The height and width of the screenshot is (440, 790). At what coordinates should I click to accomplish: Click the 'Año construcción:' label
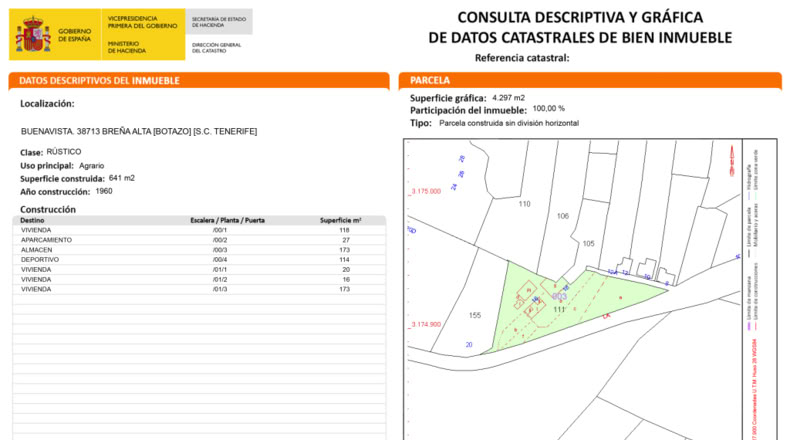(x=55, y=192)
